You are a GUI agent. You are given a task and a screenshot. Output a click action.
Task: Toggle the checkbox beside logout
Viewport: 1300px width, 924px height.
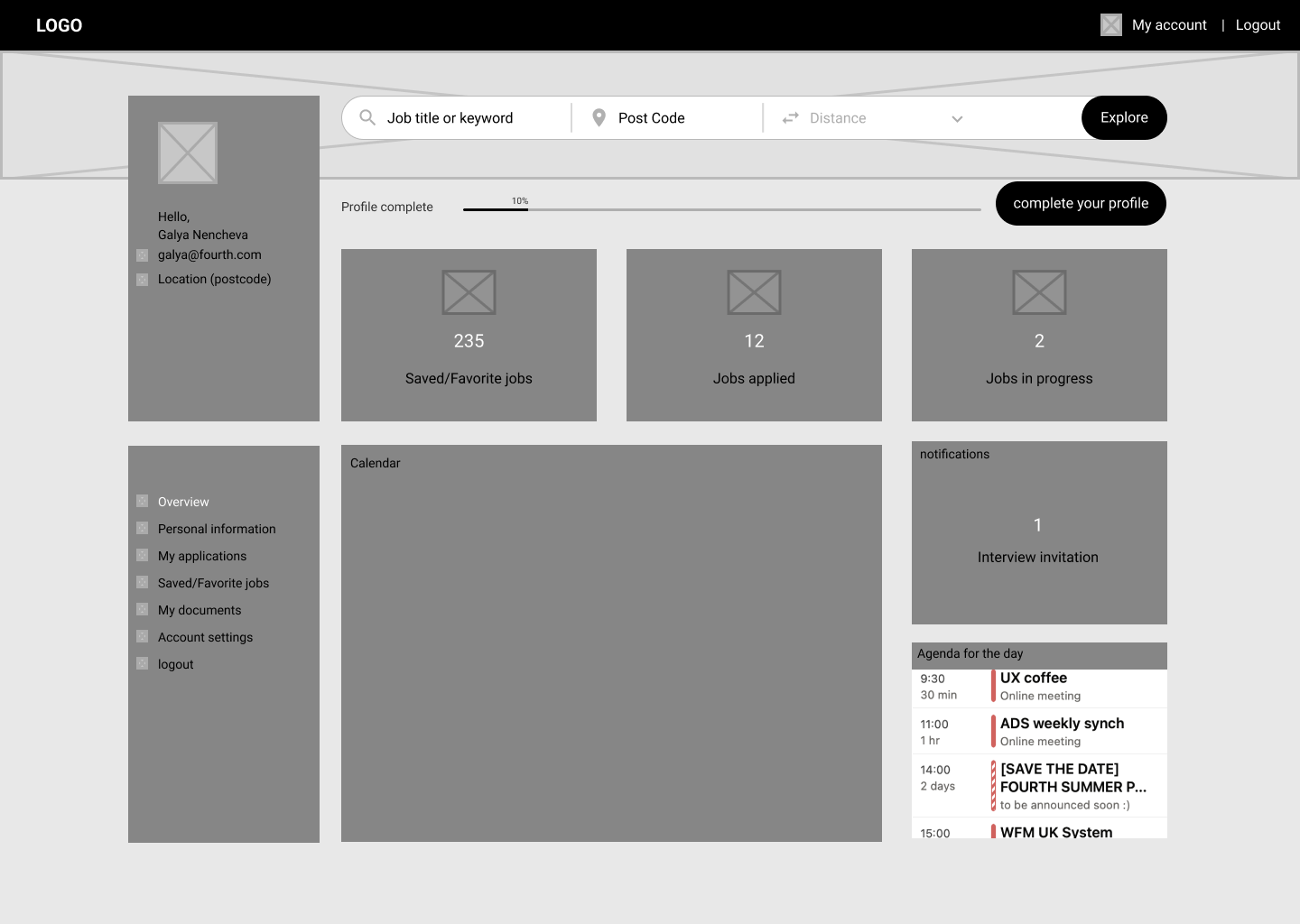(143, 663)
